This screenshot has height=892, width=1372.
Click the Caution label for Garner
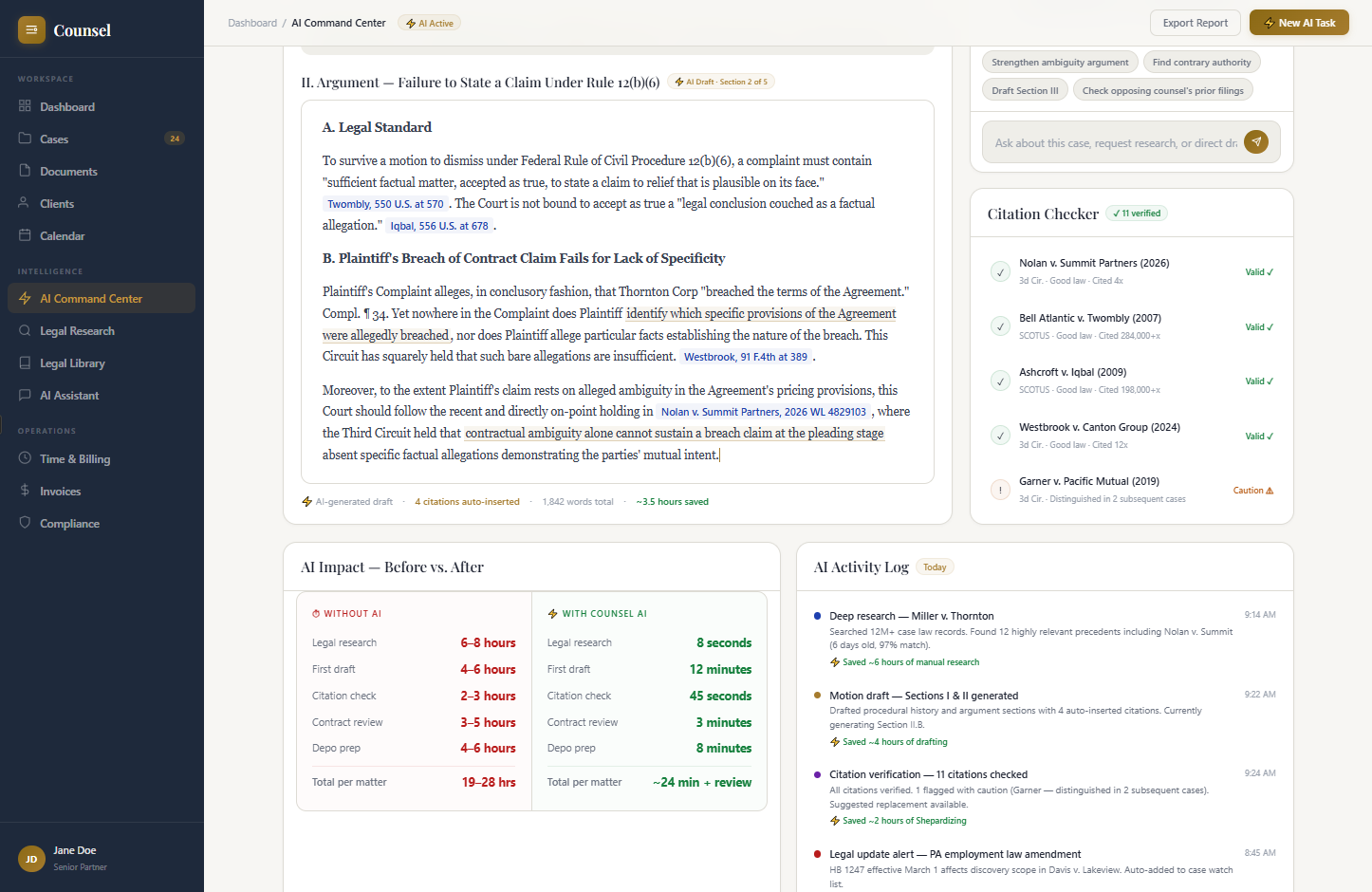click(x=1252, y=491)
